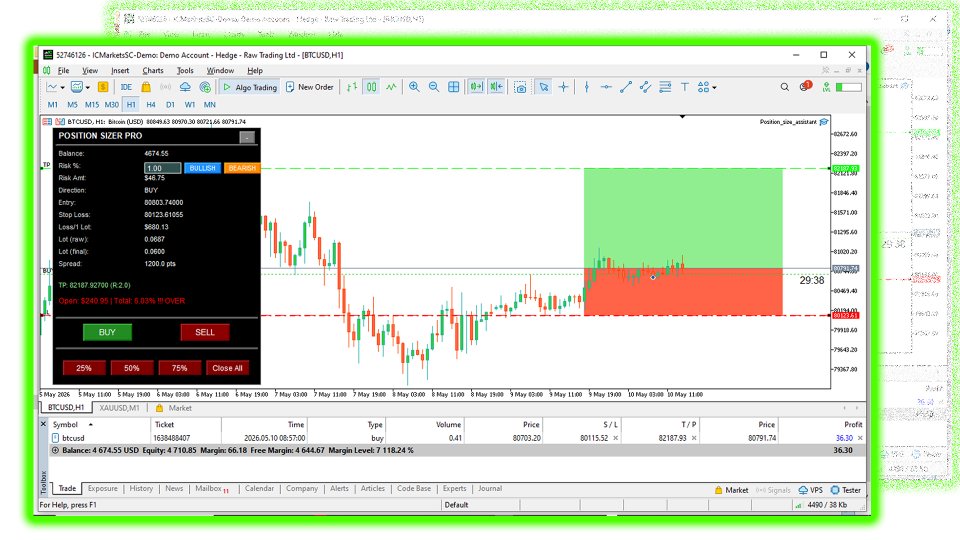The height and width of the screenshot is (540, 960).
Task: Open the IDE MetaEditor button
Action: [126, 87]
